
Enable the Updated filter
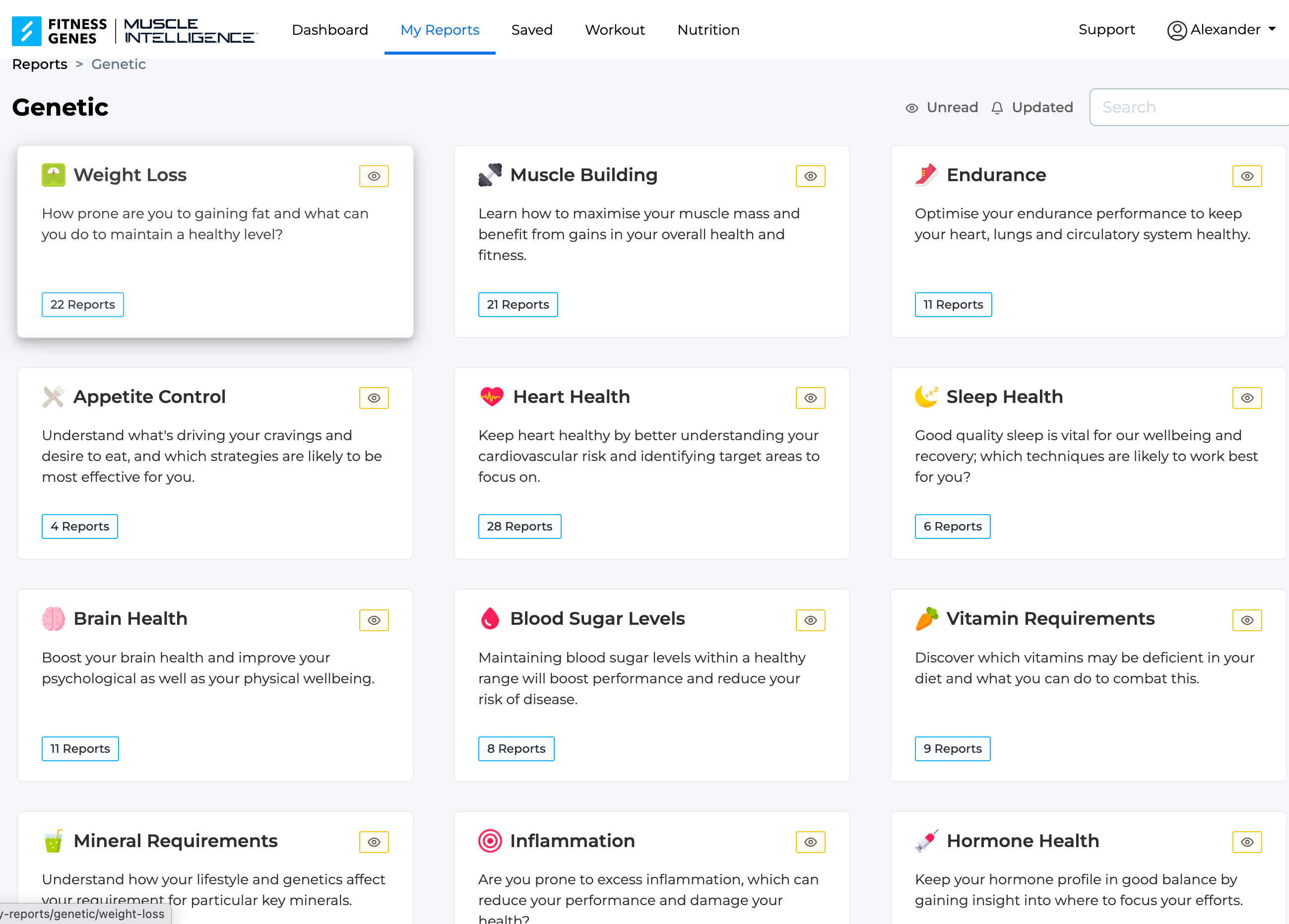pyautogui.click(x=1032, y=108)
